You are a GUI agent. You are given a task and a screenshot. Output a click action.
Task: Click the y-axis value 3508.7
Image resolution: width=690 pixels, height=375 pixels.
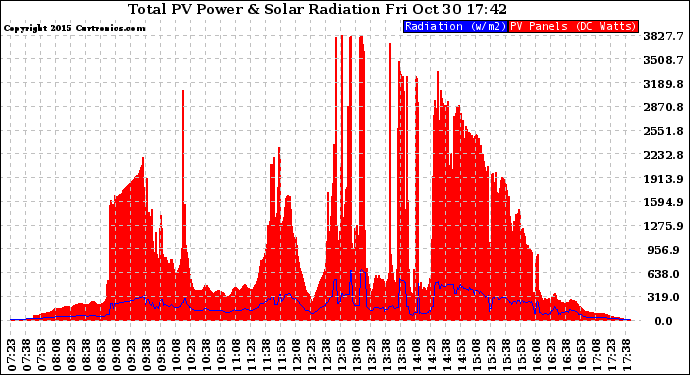[x=664, y=60]
